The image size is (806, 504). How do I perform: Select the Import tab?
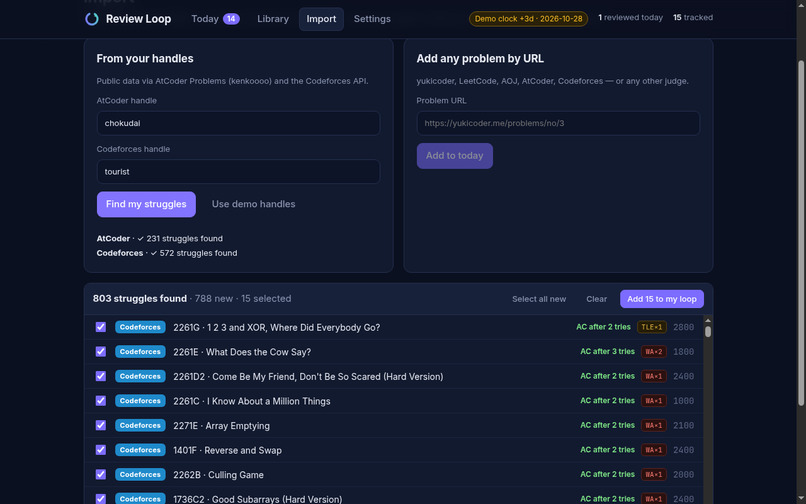click(x=321, y=19)
